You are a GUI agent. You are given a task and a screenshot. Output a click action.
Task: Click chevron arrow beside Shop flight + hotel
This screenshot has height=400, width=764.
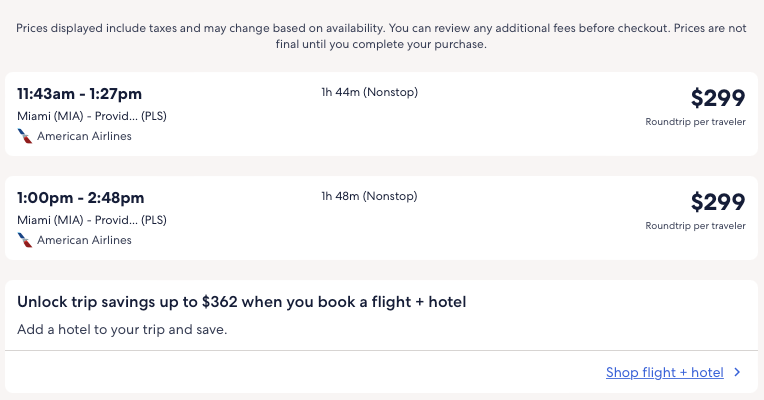[737, 373]
